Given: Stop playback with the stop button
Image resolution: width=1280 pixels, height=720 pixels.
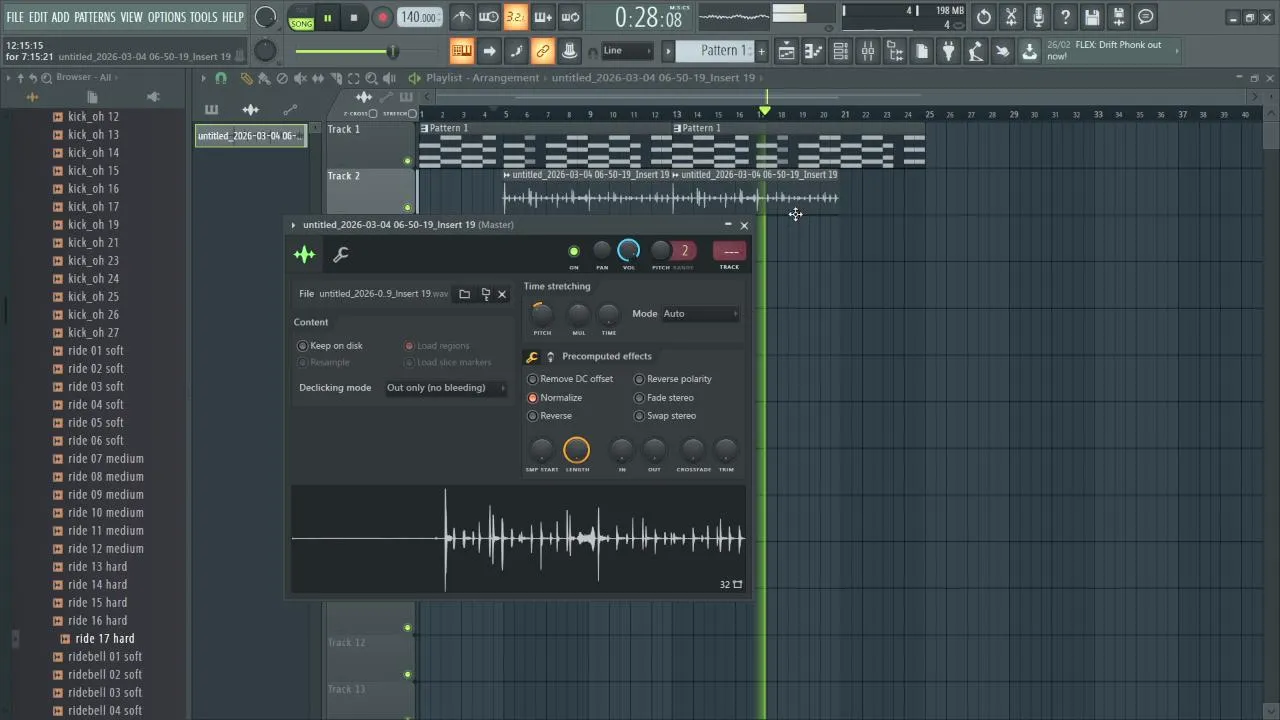Looking at the screenshot, I should tap(353, 17).
